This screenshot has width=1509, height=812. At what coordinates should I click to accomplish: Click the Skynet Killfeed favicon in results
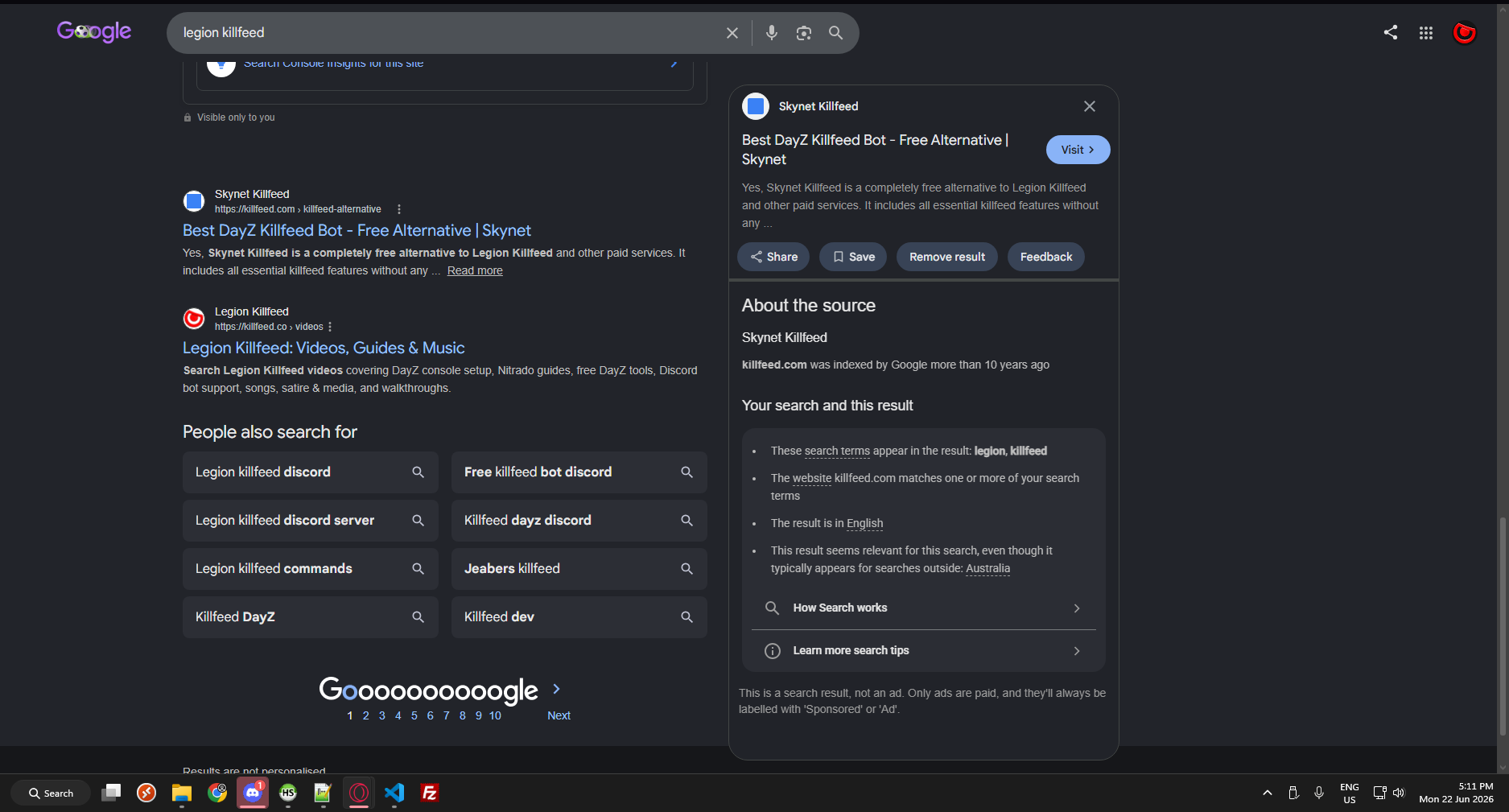coord(194,201)
